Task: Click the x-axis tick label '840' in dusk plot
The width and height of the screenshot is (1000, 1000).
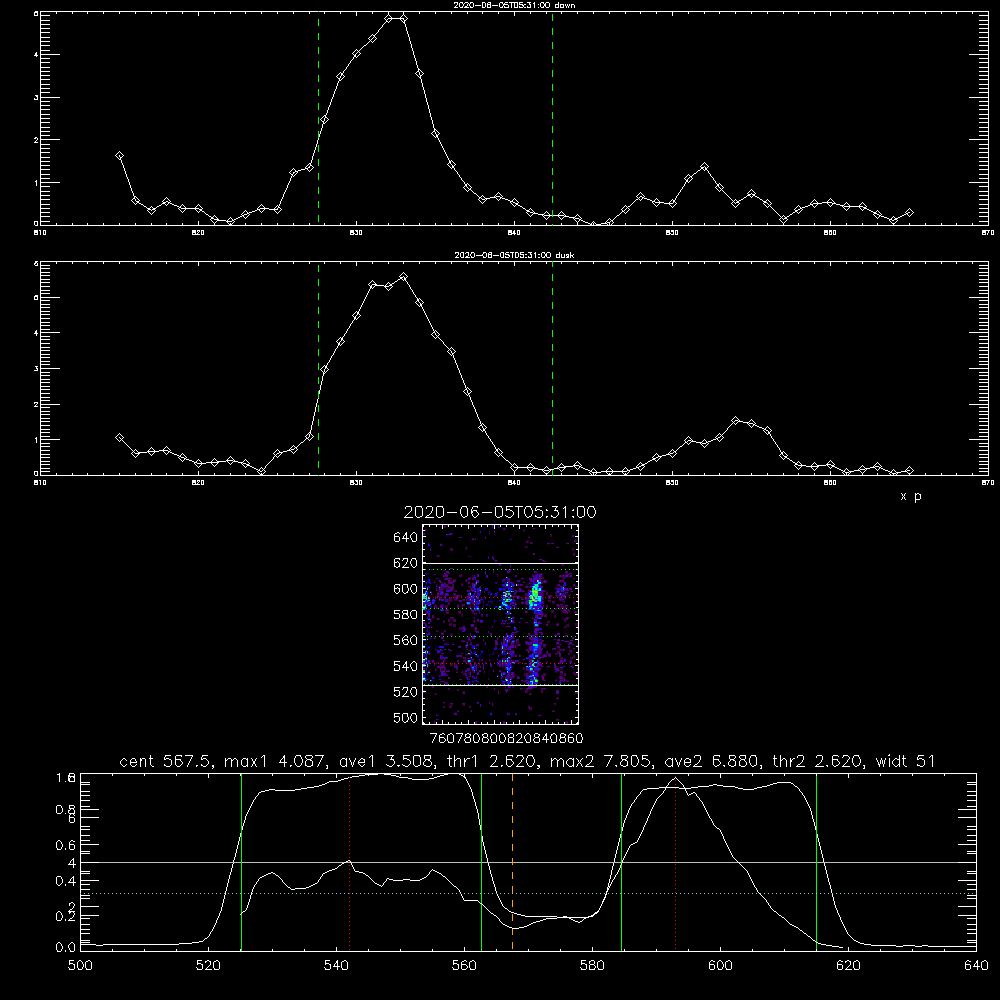Action: point(514,483)
